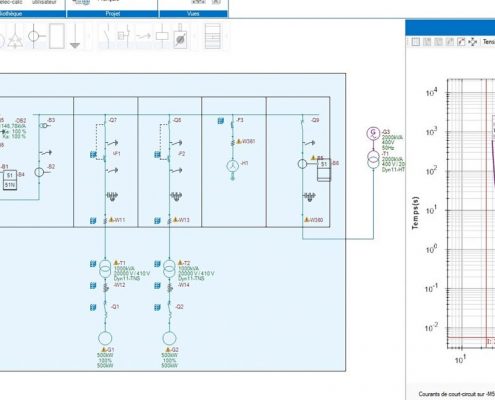Select the delta triangle transformer symbol
The width and height of the screenshot is (495, 400).
click(15, 37)
